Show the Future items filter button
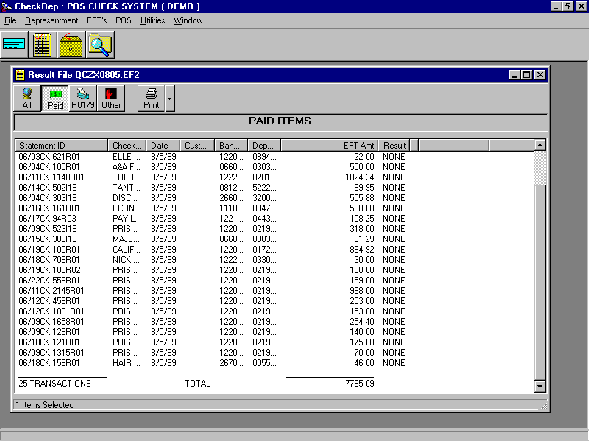Image resolution: width=589 pixels, height=442 pixels. (x=83, y=98)
